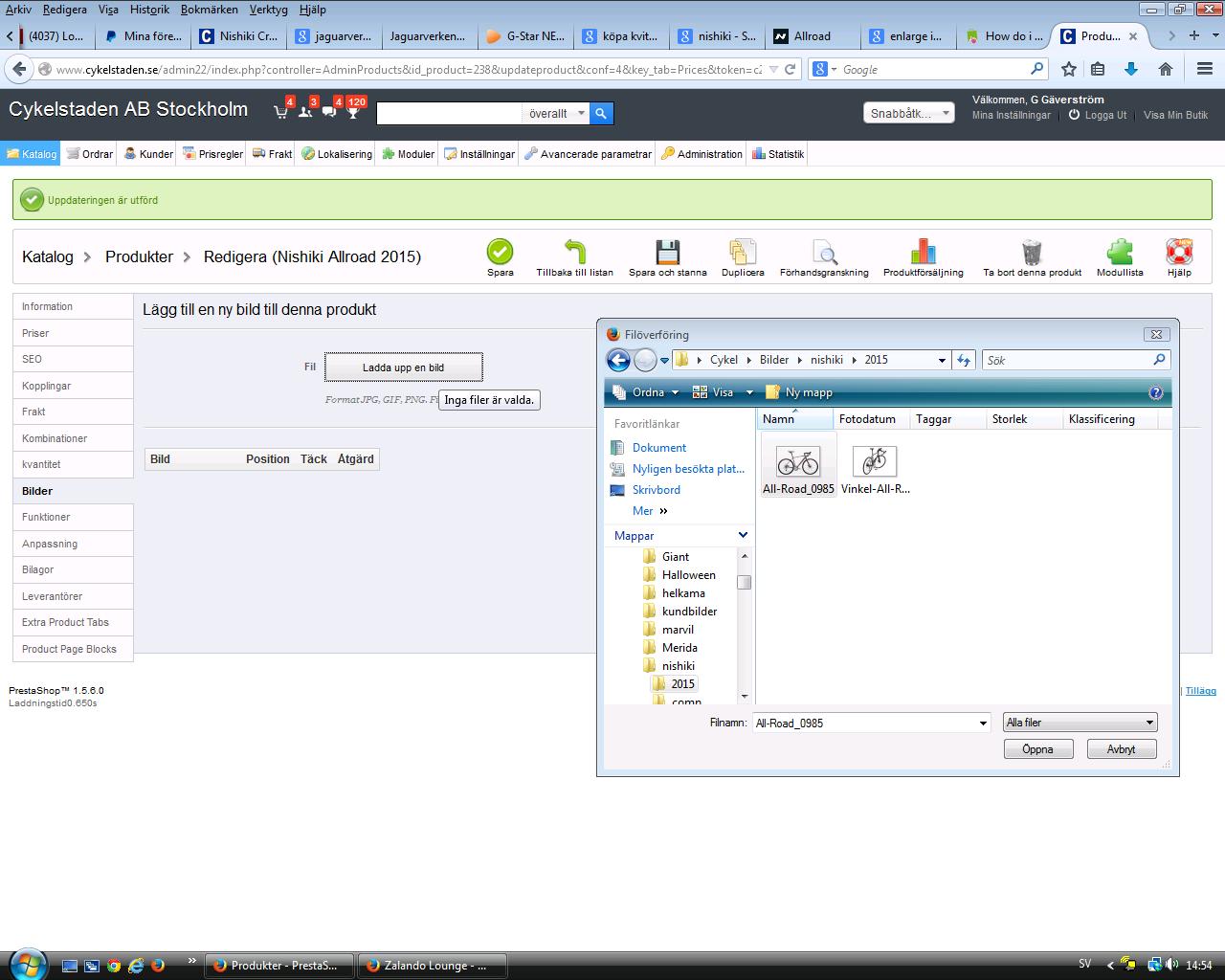Collapse the Mappar folder pane
The image size is (1225, 980).
[x=743, y=535]
